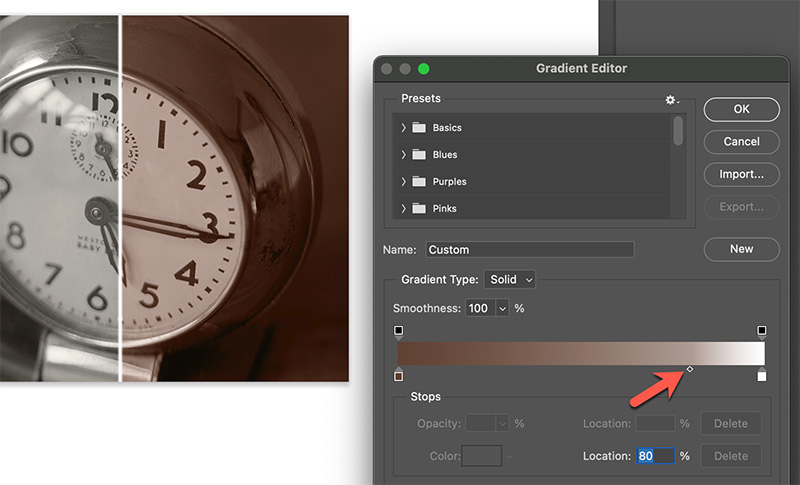Confirm gradient with the OK button
Screen dimensions: 800x485
(741, 109)
